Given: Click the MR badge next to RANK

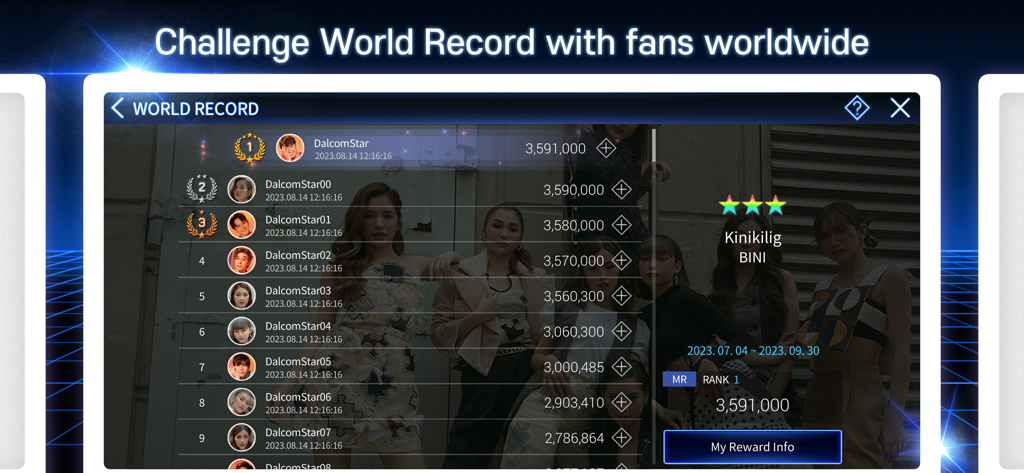Looking at the screenshot, I should coord(679,379).
